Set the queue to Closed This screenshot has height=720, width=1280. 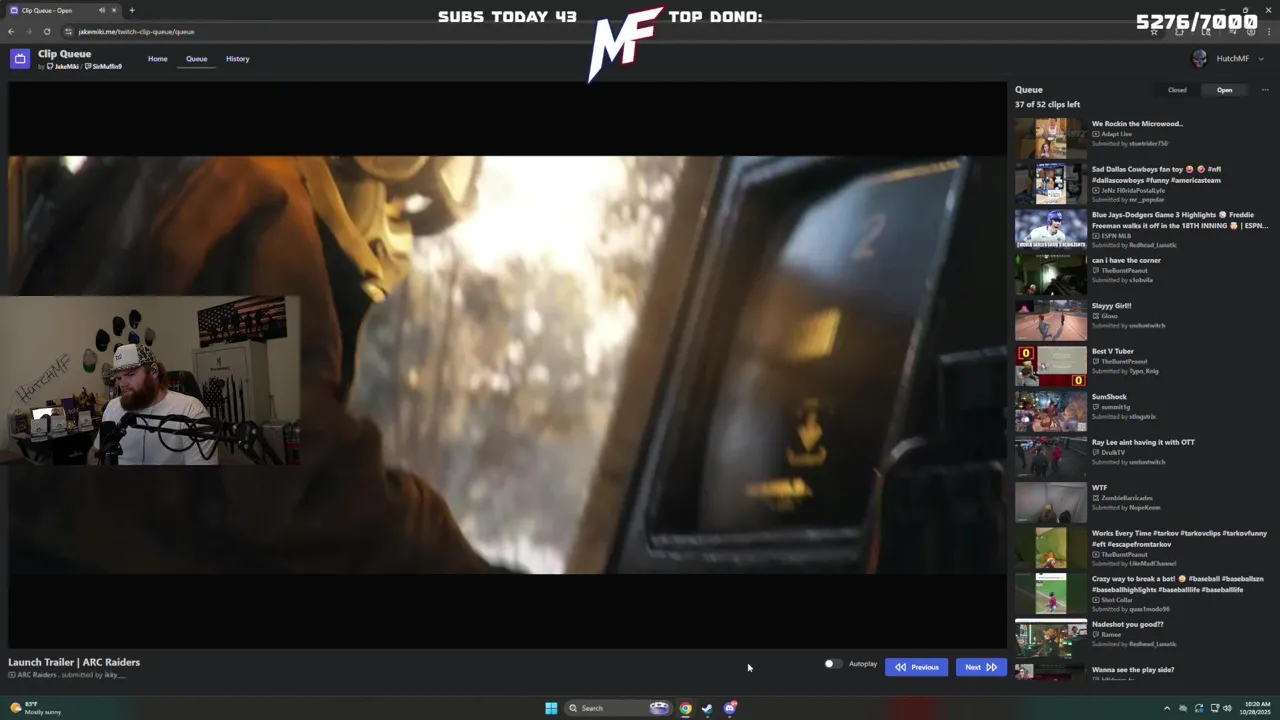point(1177,90)
